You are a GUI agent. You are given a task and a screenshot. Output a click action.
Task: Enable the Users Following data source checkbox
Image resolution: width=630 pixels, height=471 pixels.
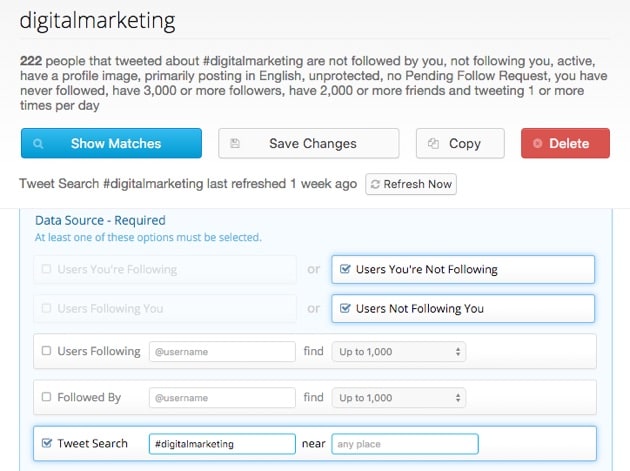pyautogui.click(x=47, y=350)
